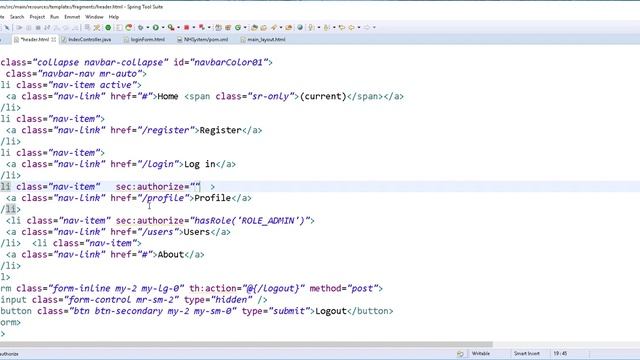Open the Search icon dropdown arrow
This screenshot has height=360, width=640.
(x=281, y=27)
